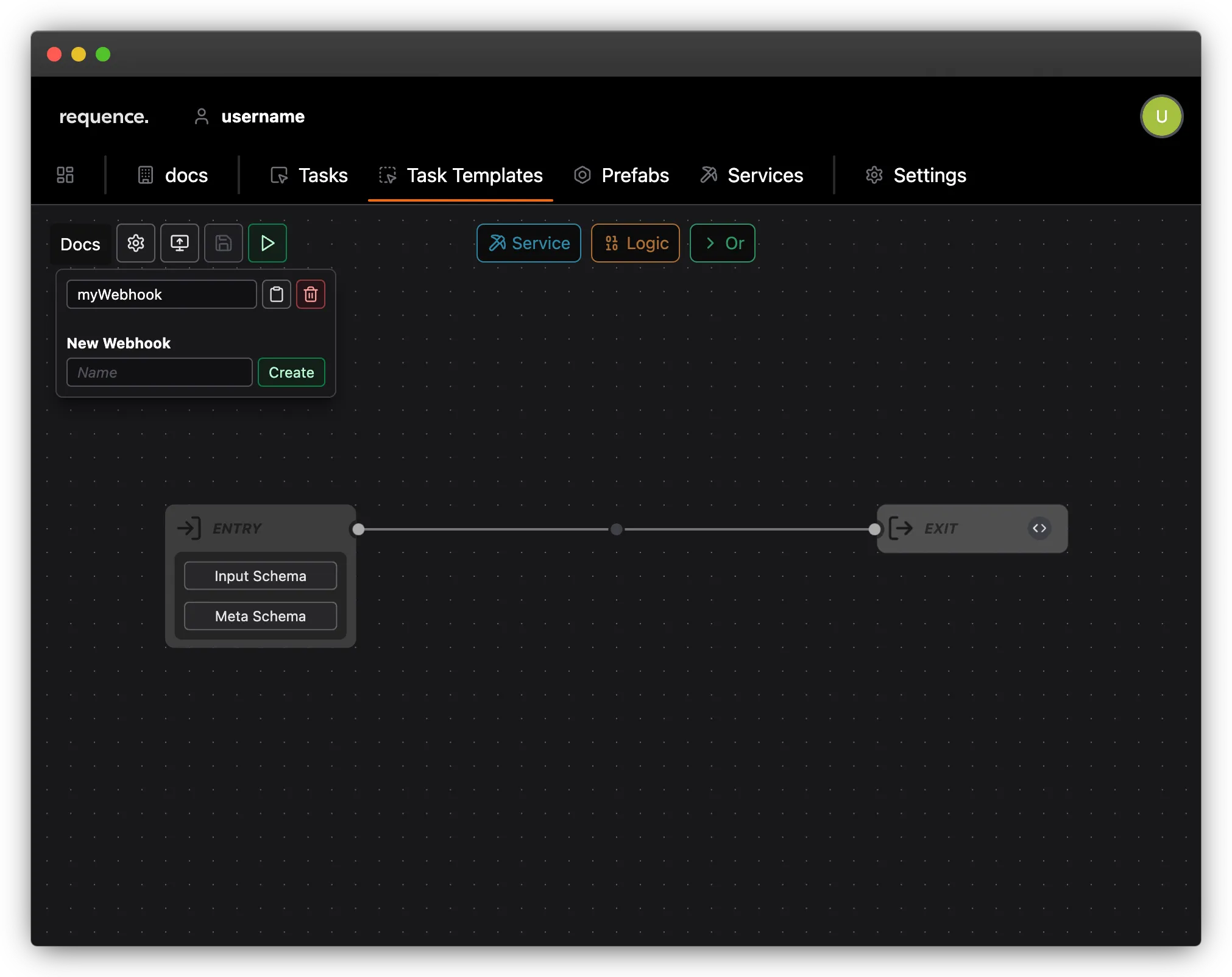The image size is (1232, 977).
Task: Click the publish monitor-upload icon
Action: click(x=179, y=243)
